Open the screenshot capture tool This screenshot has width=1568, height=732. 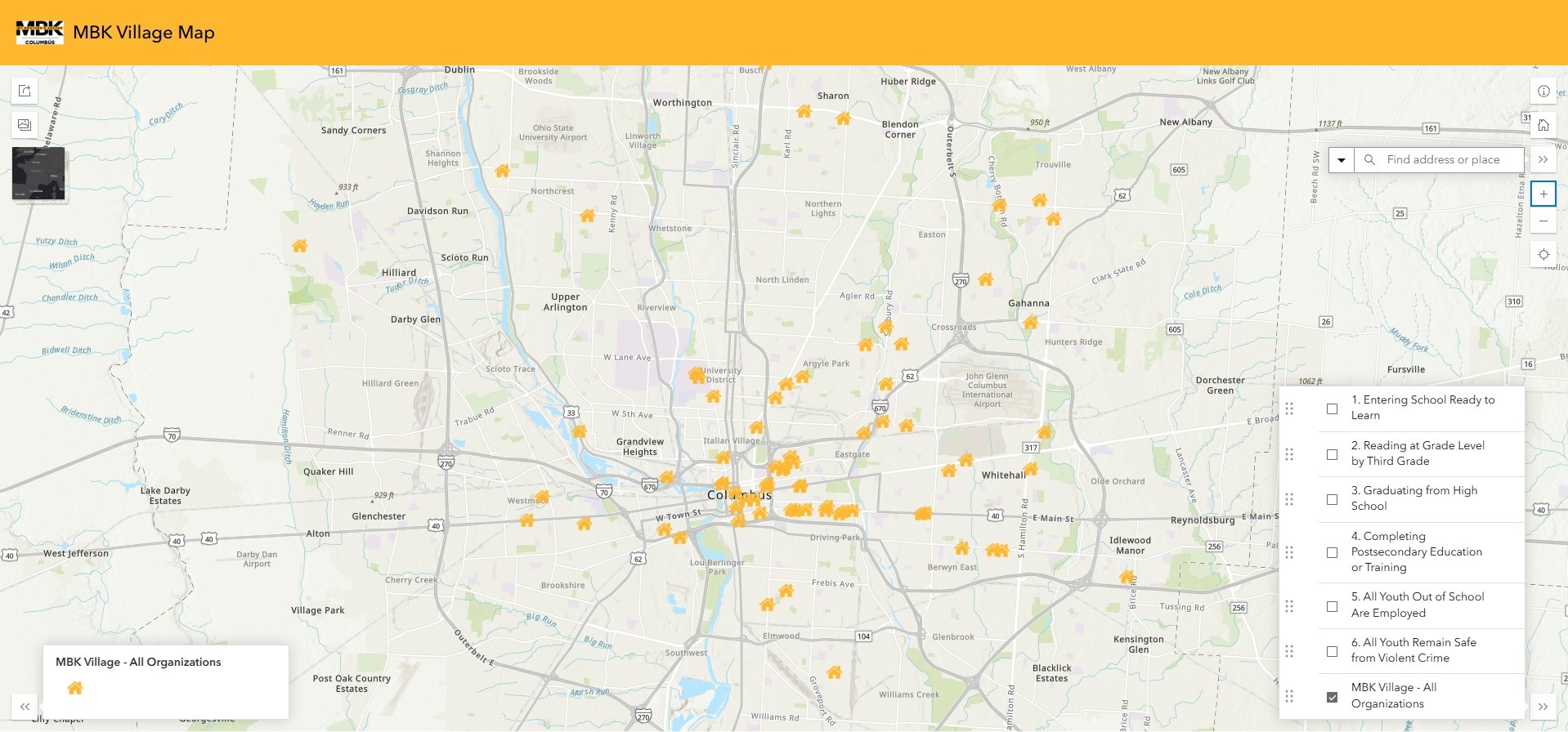tap(25, 125)
